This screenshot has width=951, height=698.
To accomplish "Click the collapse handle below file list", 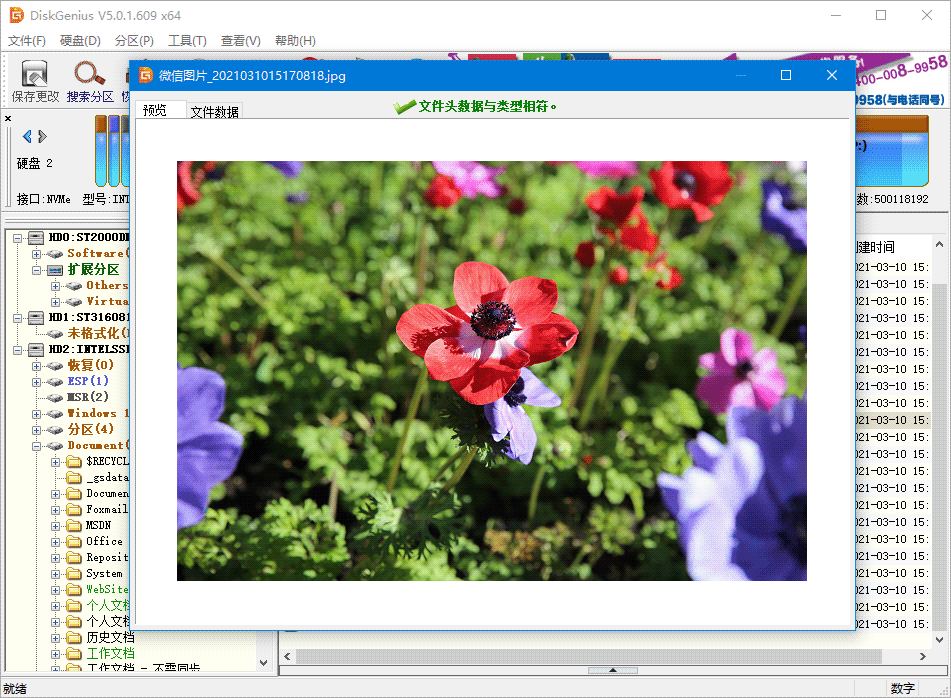I will pyautogui.click(x=613, y=670).
